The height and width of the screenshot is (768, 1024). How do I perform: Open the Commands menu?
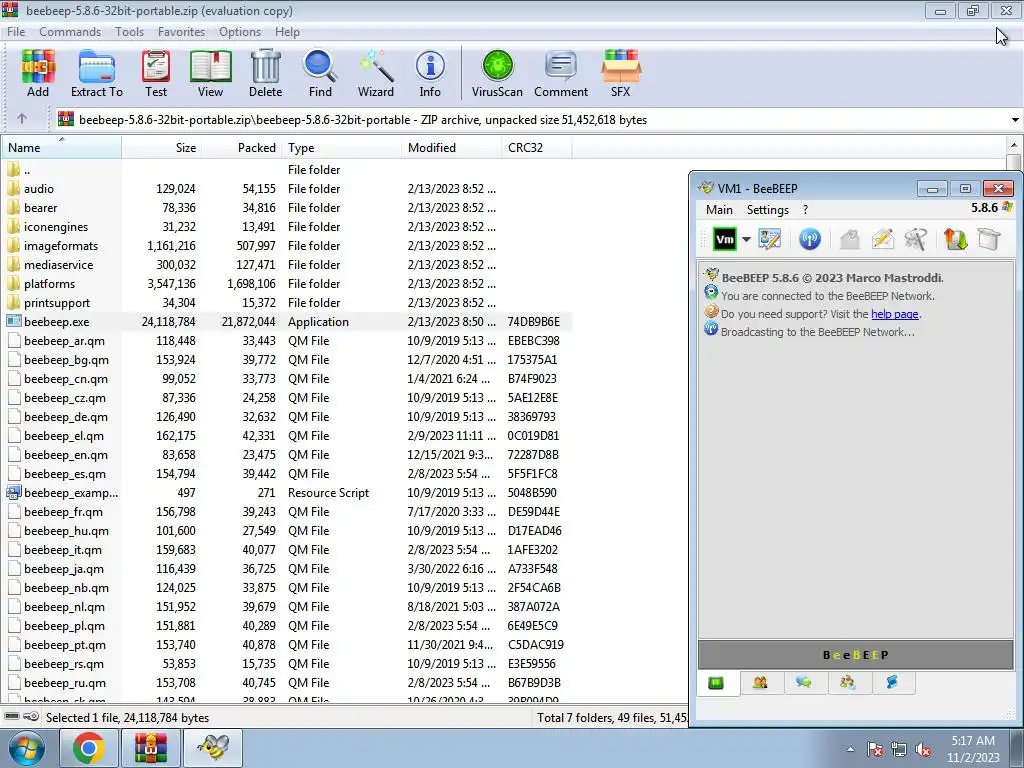(x=70, y=31)
